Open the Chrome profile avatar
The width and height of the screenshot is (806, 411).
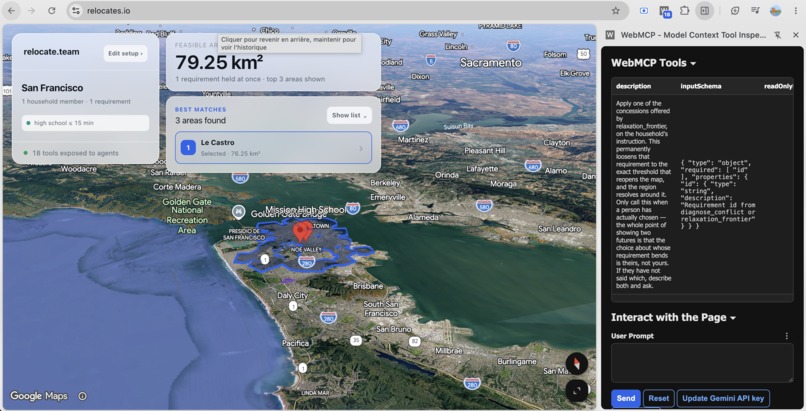pos(776,11)
